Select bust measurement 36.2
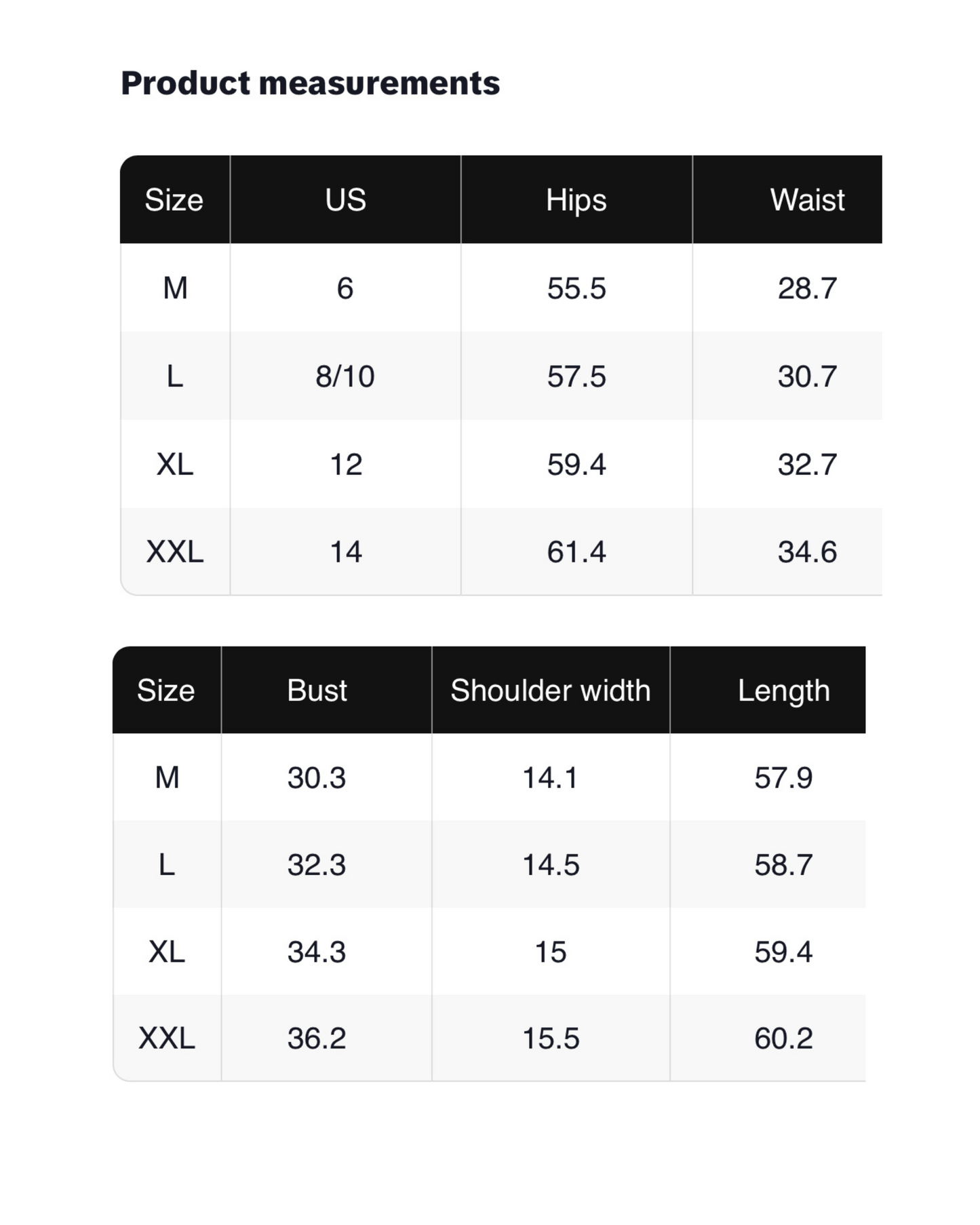This screenshot has width=980, height=1225. tap(317, 1038)
